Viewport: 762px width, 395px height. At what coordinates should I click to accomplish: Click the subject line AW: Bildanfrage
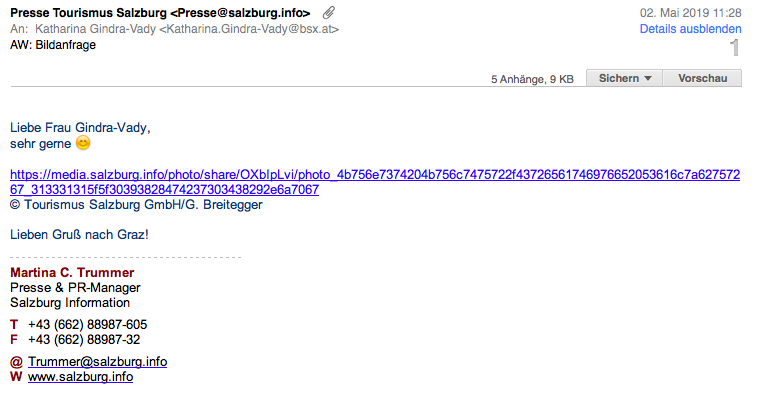tap(53, 45)
